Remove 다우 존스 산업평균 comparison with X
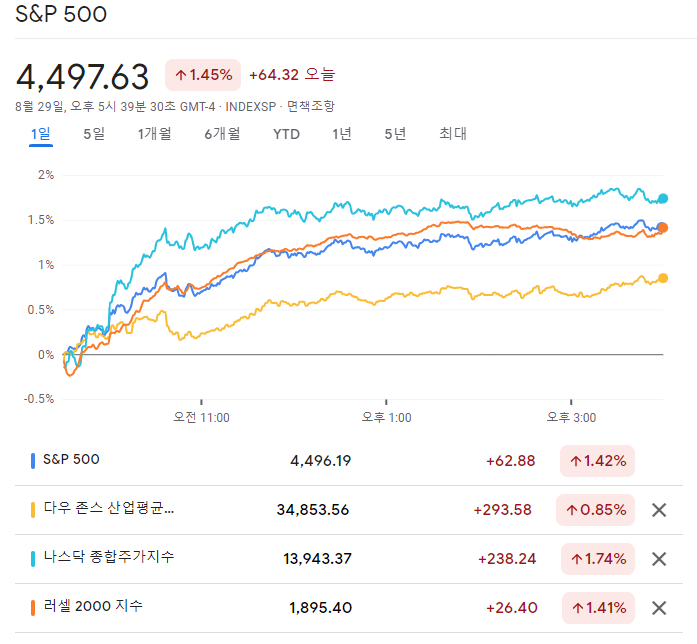 (659, 510)
